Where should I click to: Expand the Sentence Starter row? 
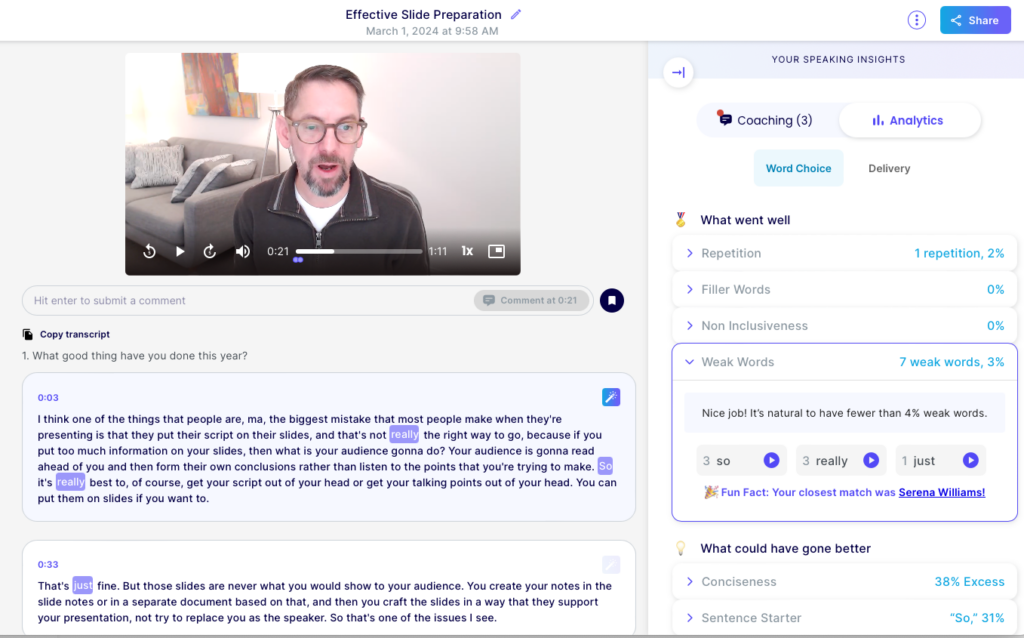pos(844,618)
